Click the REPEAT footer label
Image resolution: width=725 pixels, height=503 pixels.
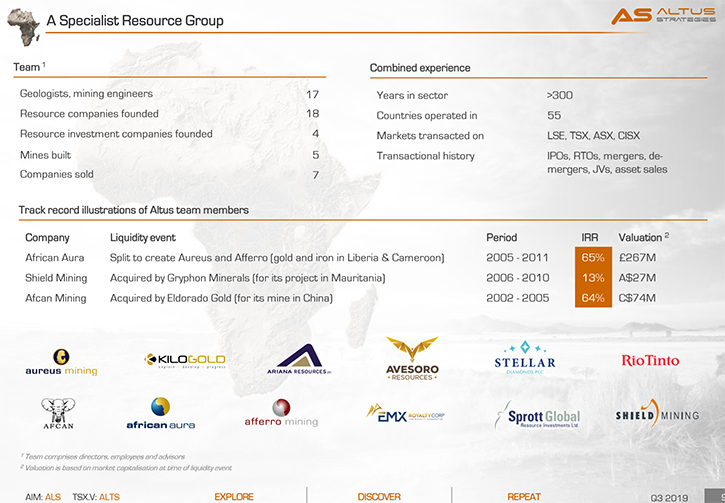coord(524,497)
